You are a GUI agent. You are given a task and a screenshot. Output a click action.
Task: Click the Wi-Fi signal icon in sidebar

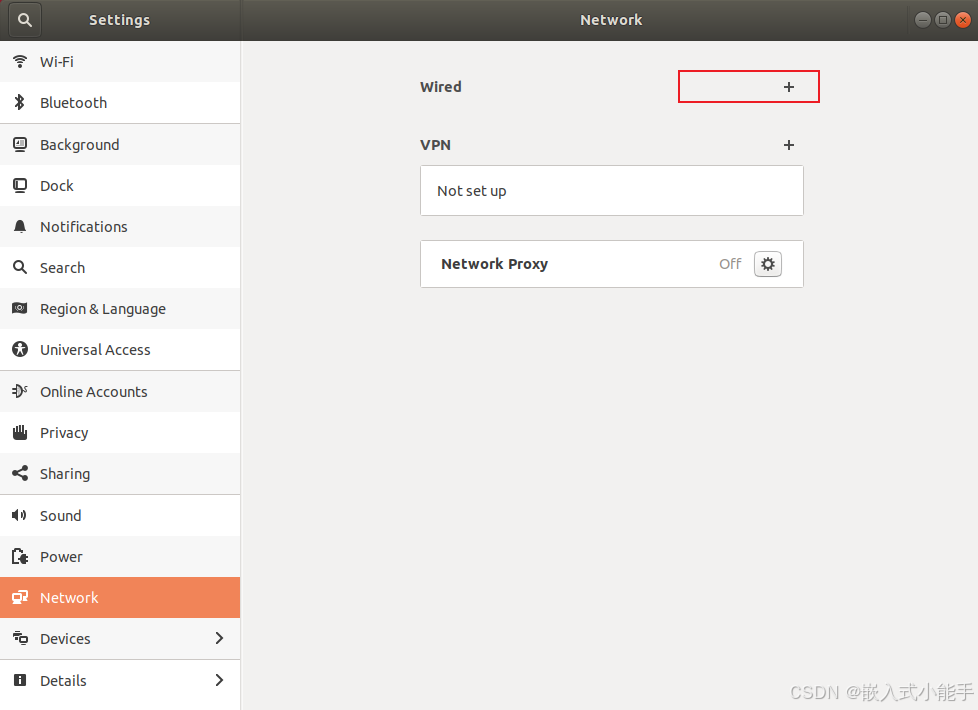tap(20, 61)
